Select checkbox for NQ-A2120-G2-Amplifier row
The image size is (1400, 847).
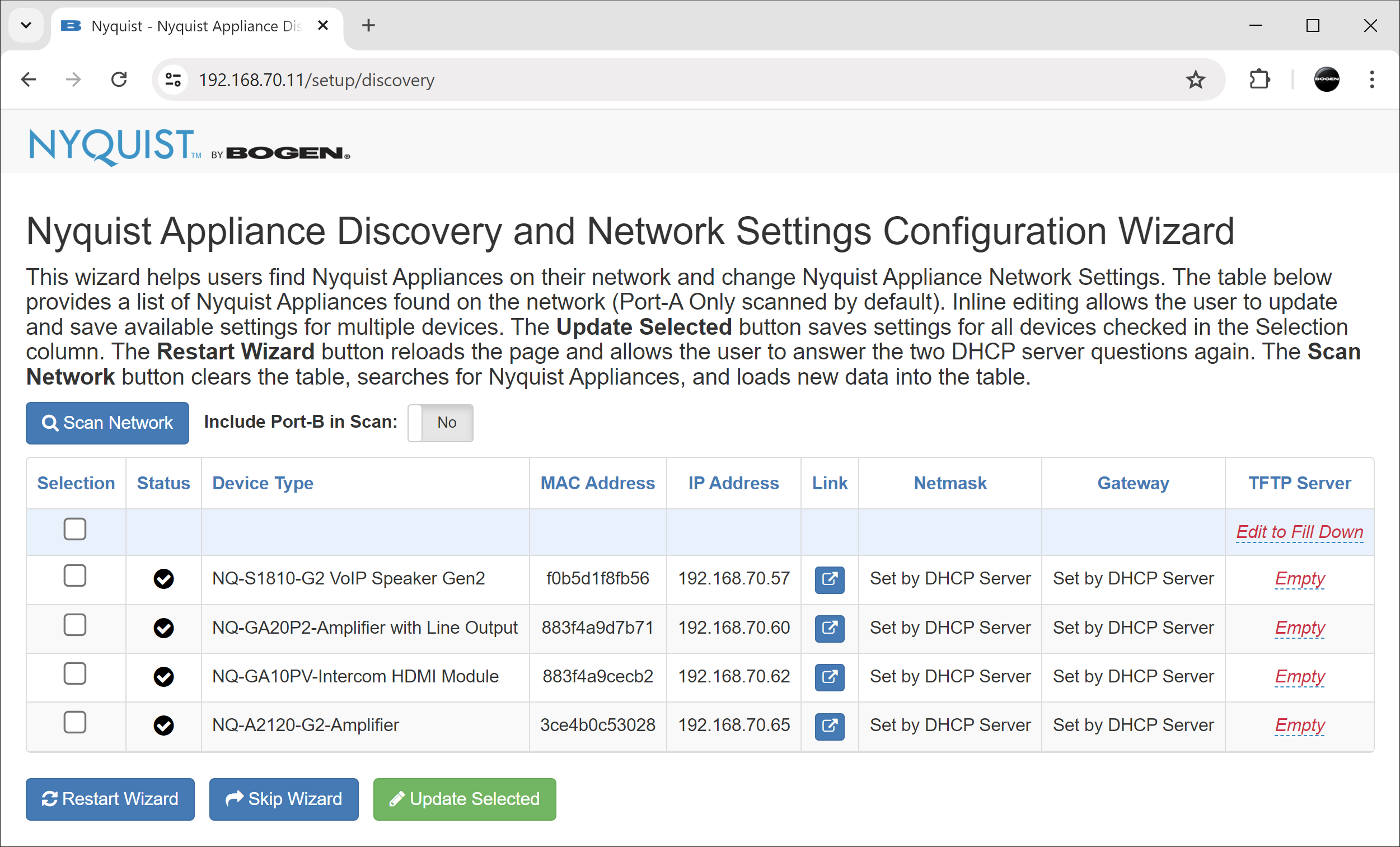[75, 723]
